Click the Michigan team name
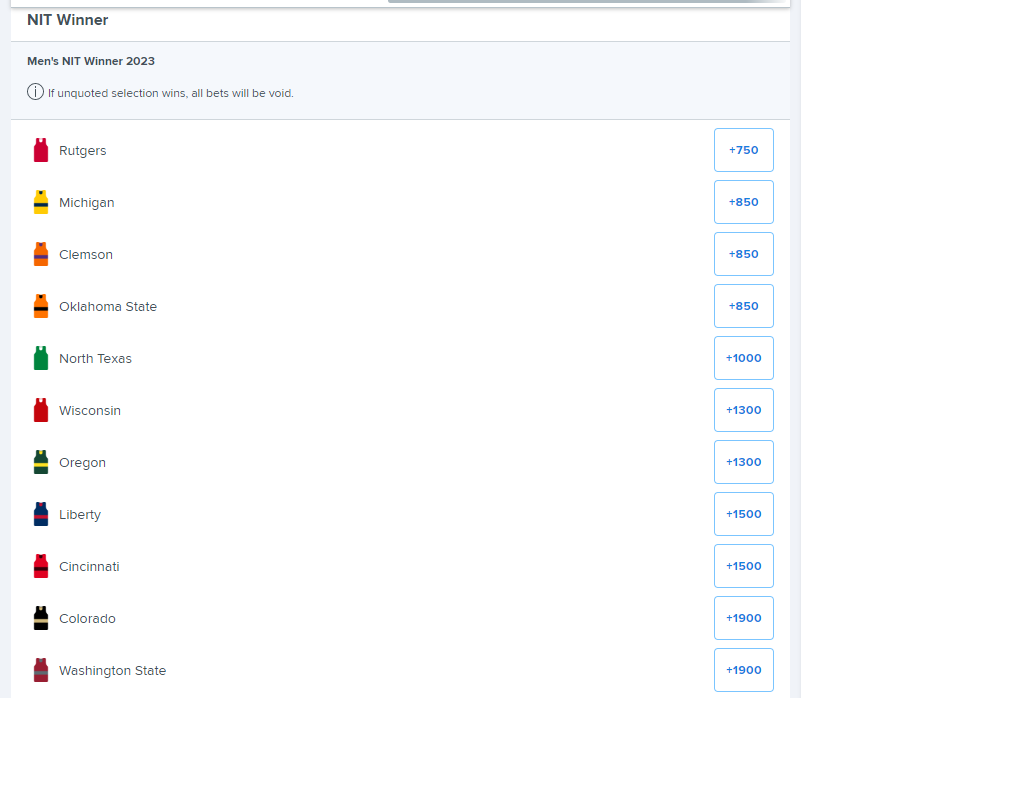 tap(86, 202)
